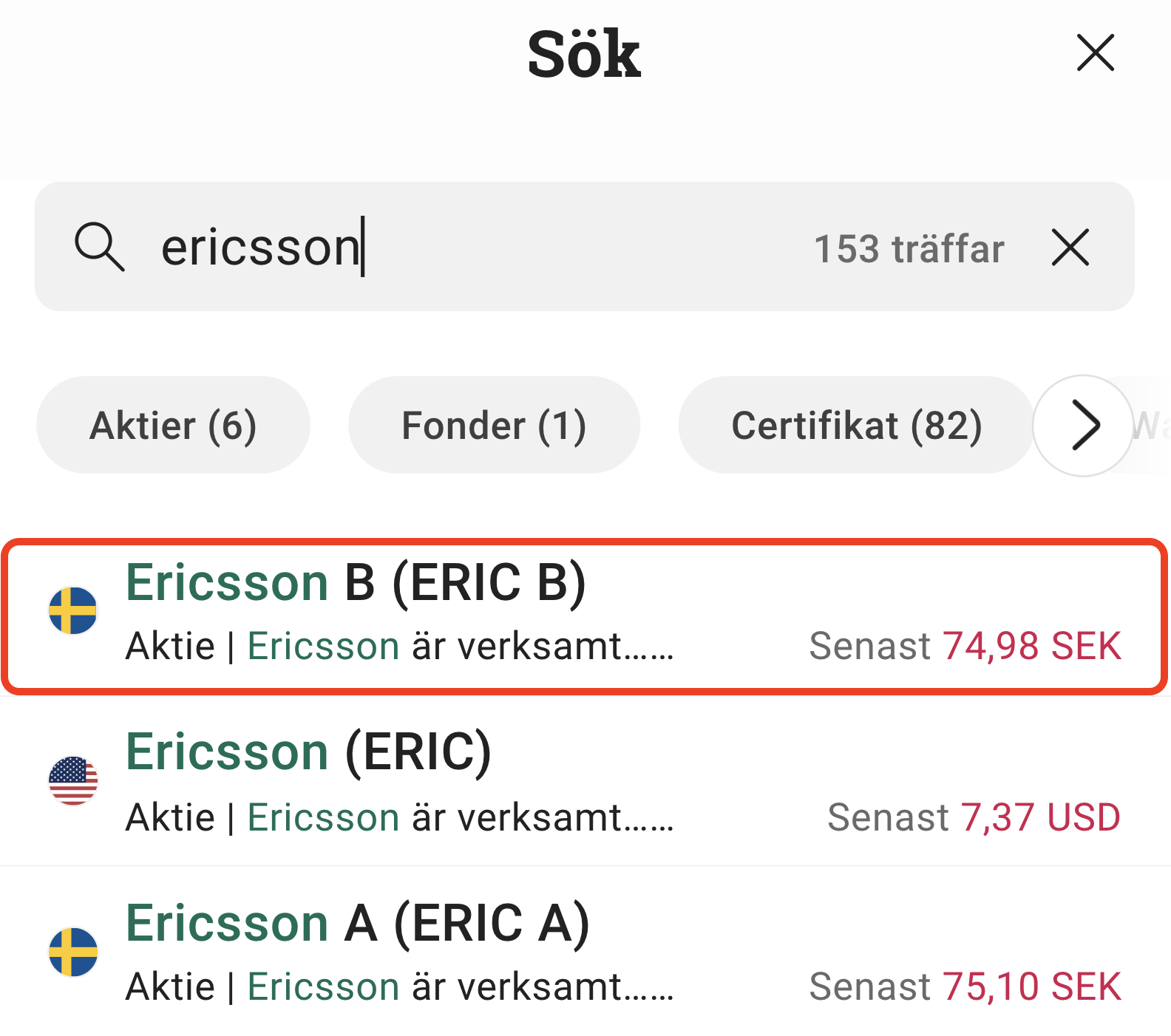Click Swedish flag next to Ericsson A
1171x1036 pixels.
[73, 952]
